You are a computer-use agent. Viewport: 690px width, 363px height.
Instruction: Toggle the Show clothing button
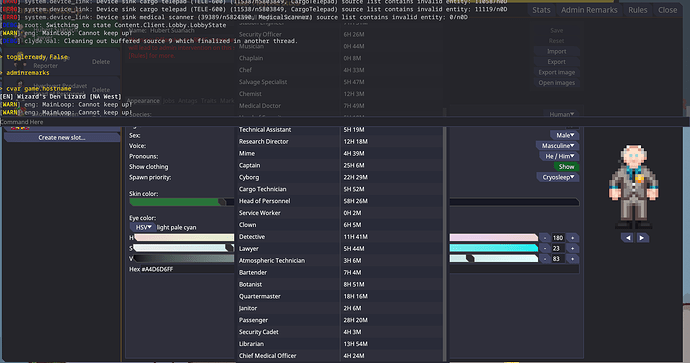tap(566, 167)
